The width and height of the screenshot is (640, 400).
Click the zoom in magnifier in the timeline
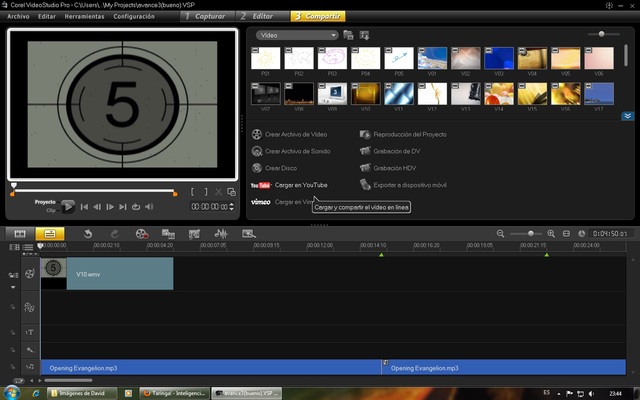coord(551,234)
